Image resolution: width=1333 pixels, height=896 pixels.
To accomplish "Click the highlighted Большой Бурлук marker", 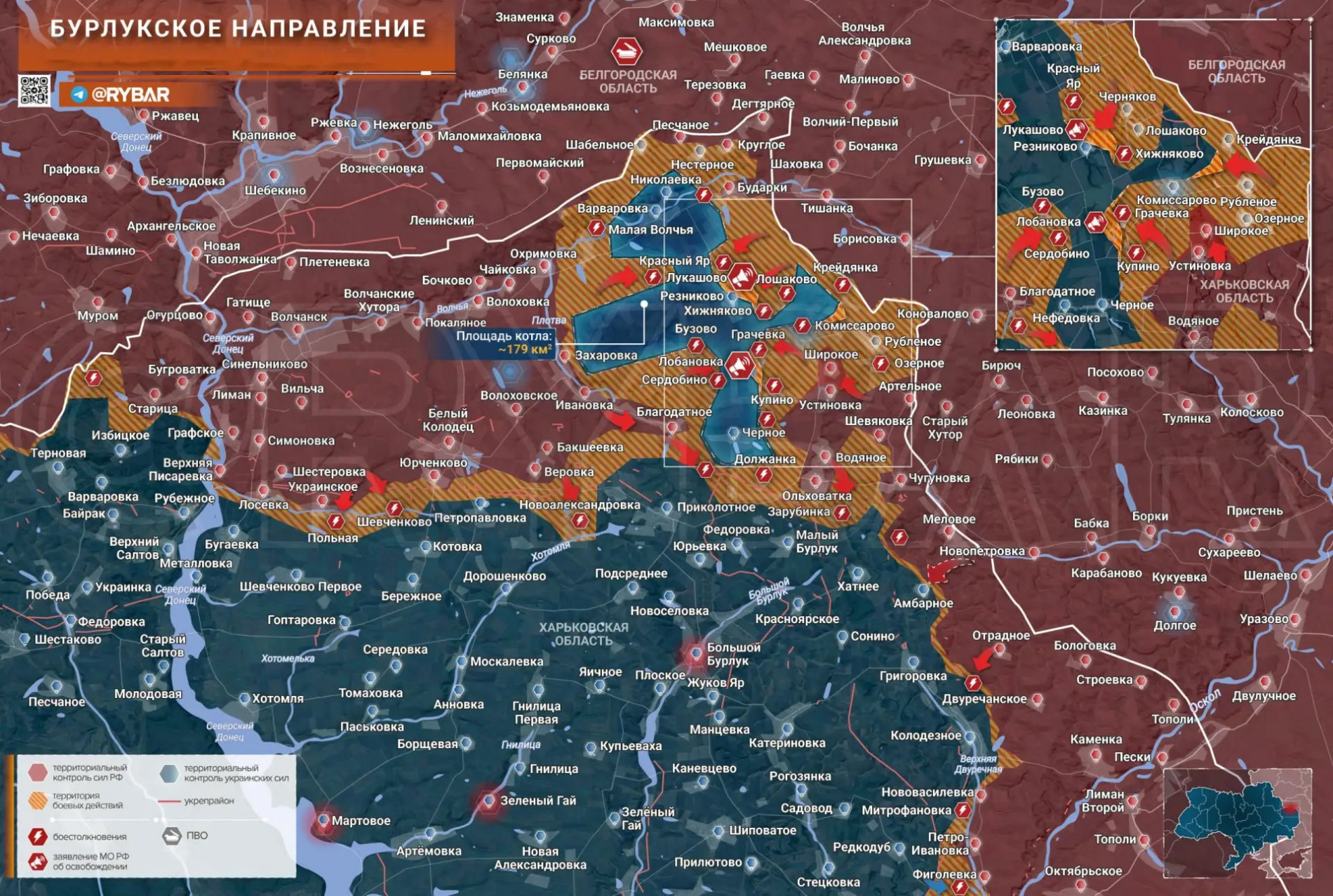I will [696, 653].
